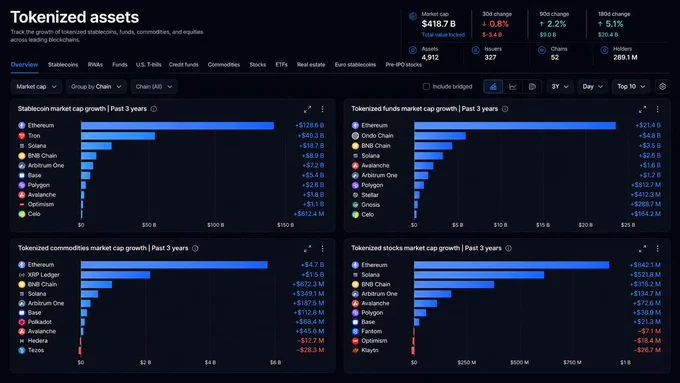
Task: Expand the Tokenized funds chart fullscreen
Action: pyautogui.click(x=642, y=109)
